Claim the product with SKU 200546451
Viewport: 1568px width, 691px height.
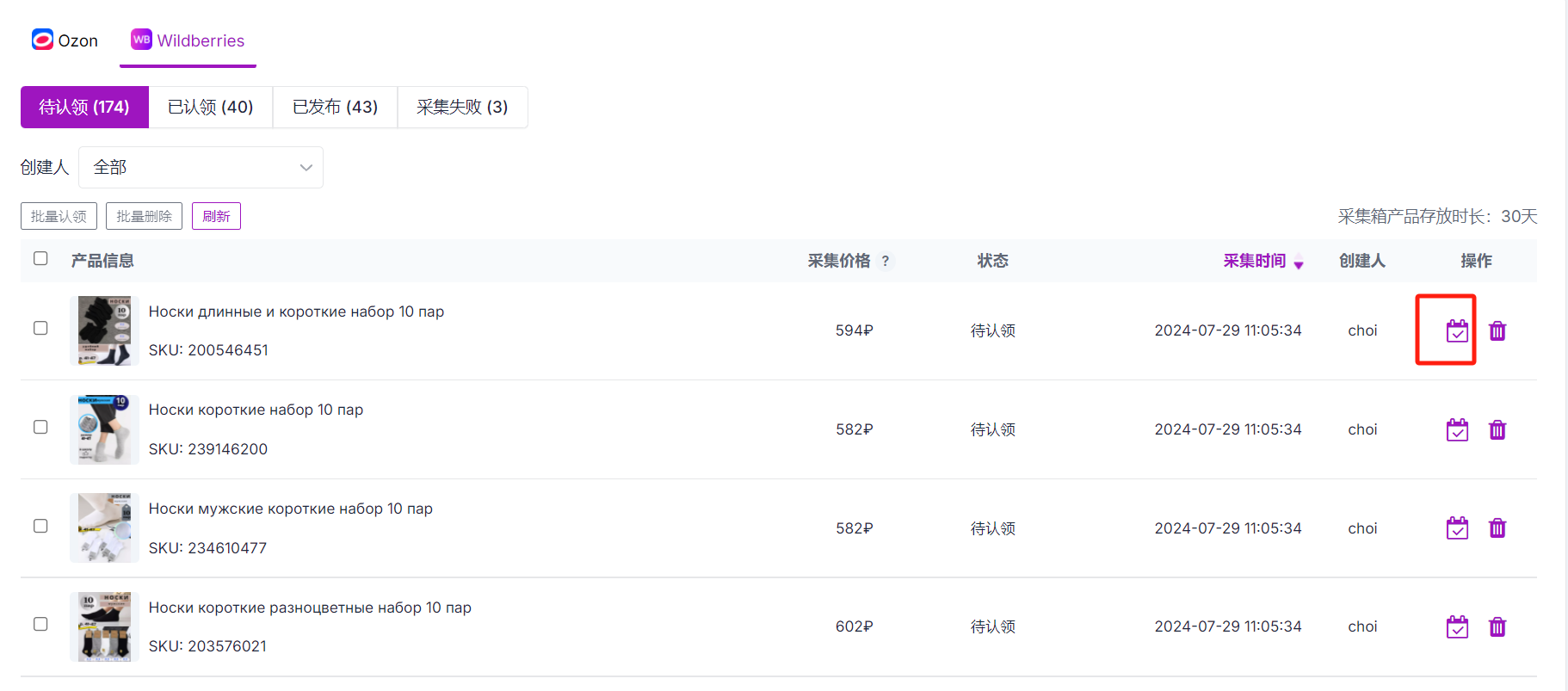click(1457, 330)
